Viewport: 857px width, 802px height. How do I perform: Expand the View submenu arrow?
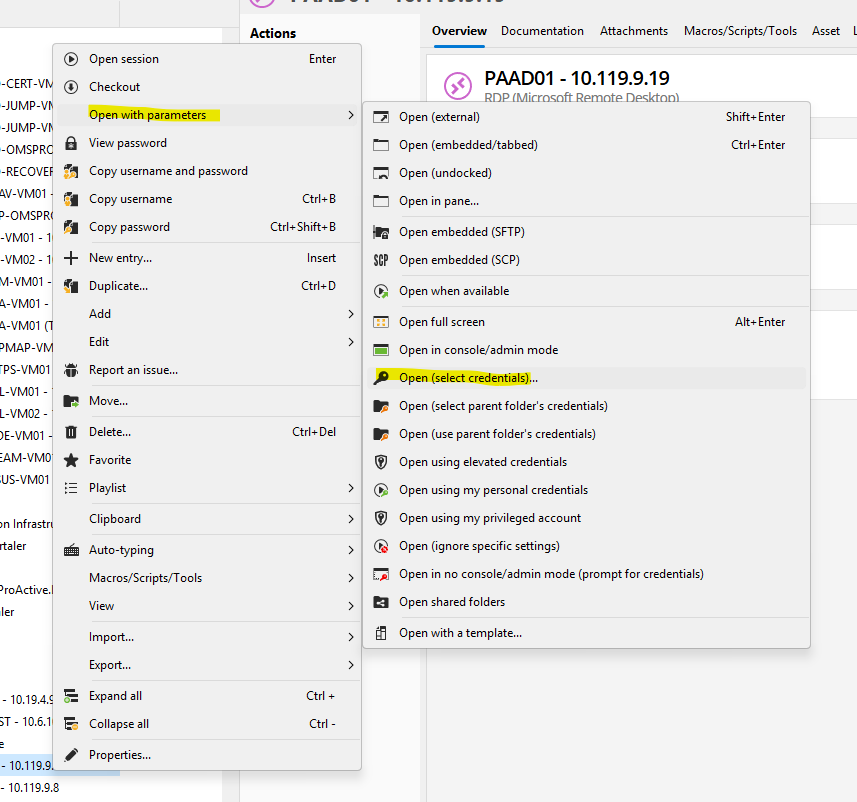pyautogui.click(x=351, y=606)
